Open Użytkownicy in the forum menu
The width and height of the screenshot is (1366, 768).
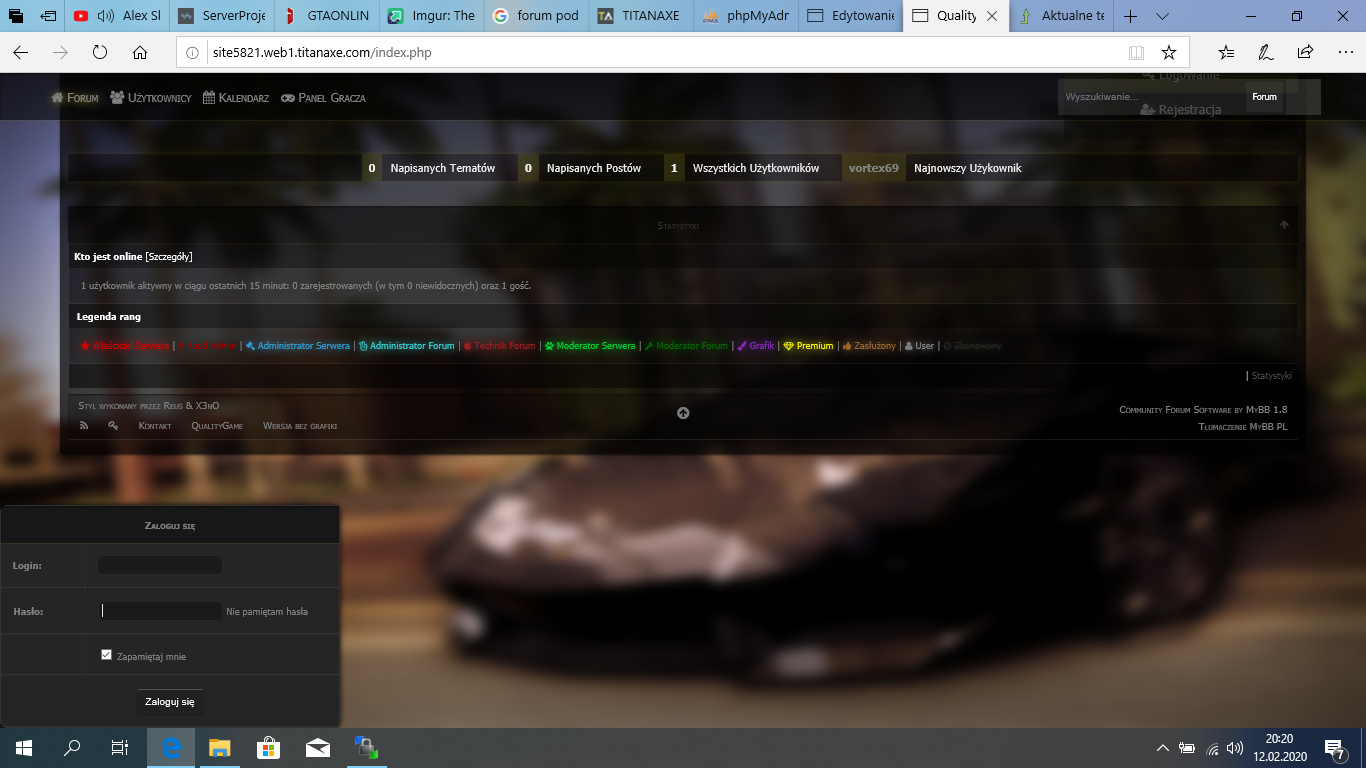pyautogui.click(x=151, y=98)
